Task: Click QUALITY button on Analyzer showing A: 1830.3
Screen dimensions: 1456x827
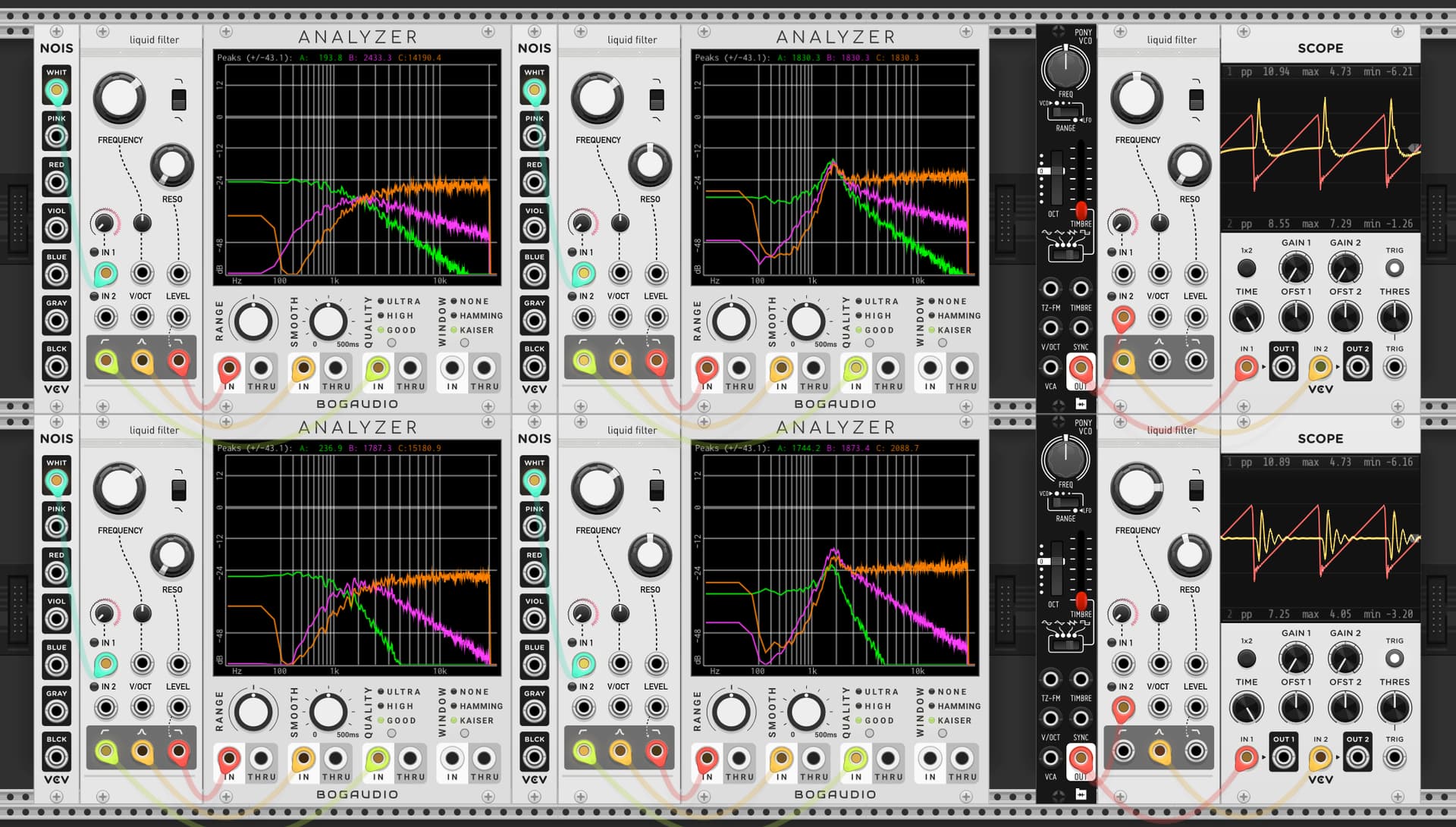Action: tap(869, 343)
